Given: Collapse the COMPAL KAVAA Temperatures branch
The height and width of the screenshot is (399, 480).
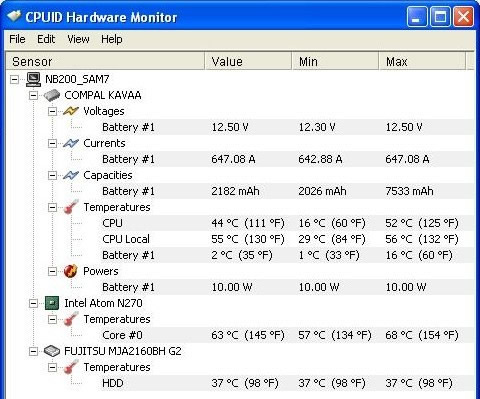Looking at the screenshot, I should (x=52, y=207).
